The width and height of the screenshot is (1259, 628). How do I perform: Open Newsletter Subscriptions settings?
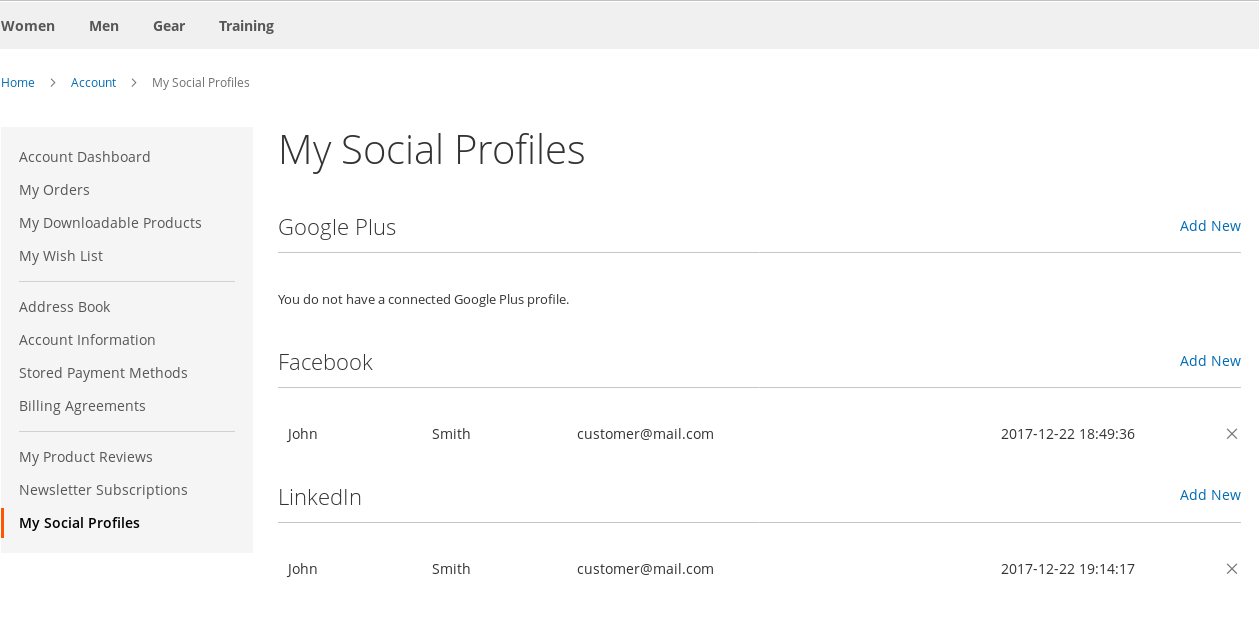[103, 490]
